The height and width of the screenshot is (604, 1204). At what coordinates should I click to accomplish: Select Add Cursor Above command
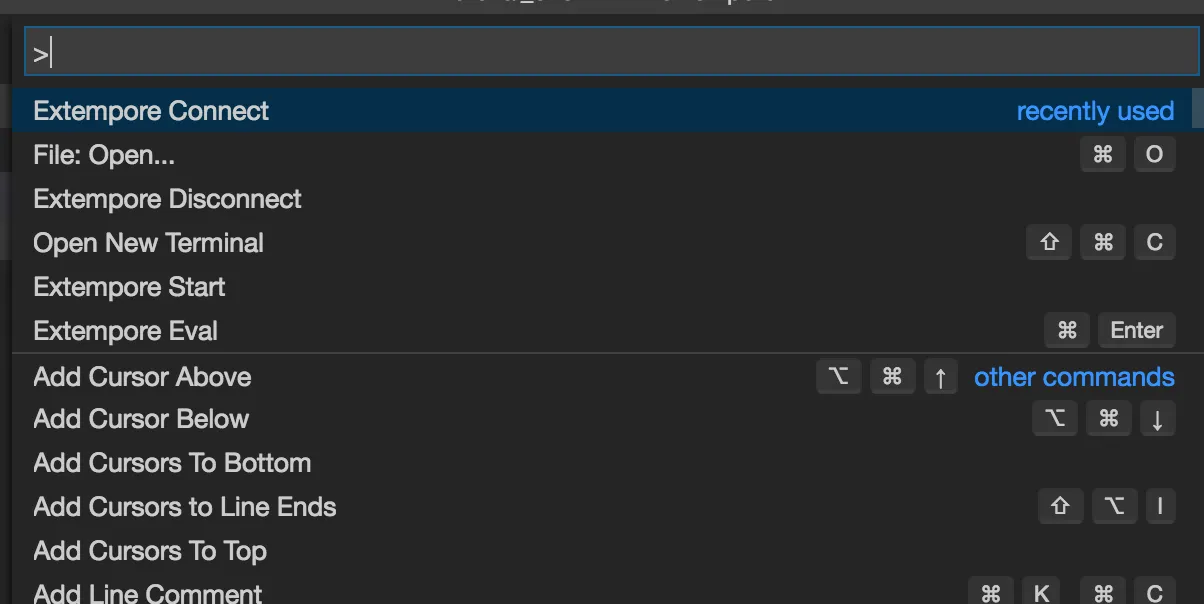click(142, 377)
